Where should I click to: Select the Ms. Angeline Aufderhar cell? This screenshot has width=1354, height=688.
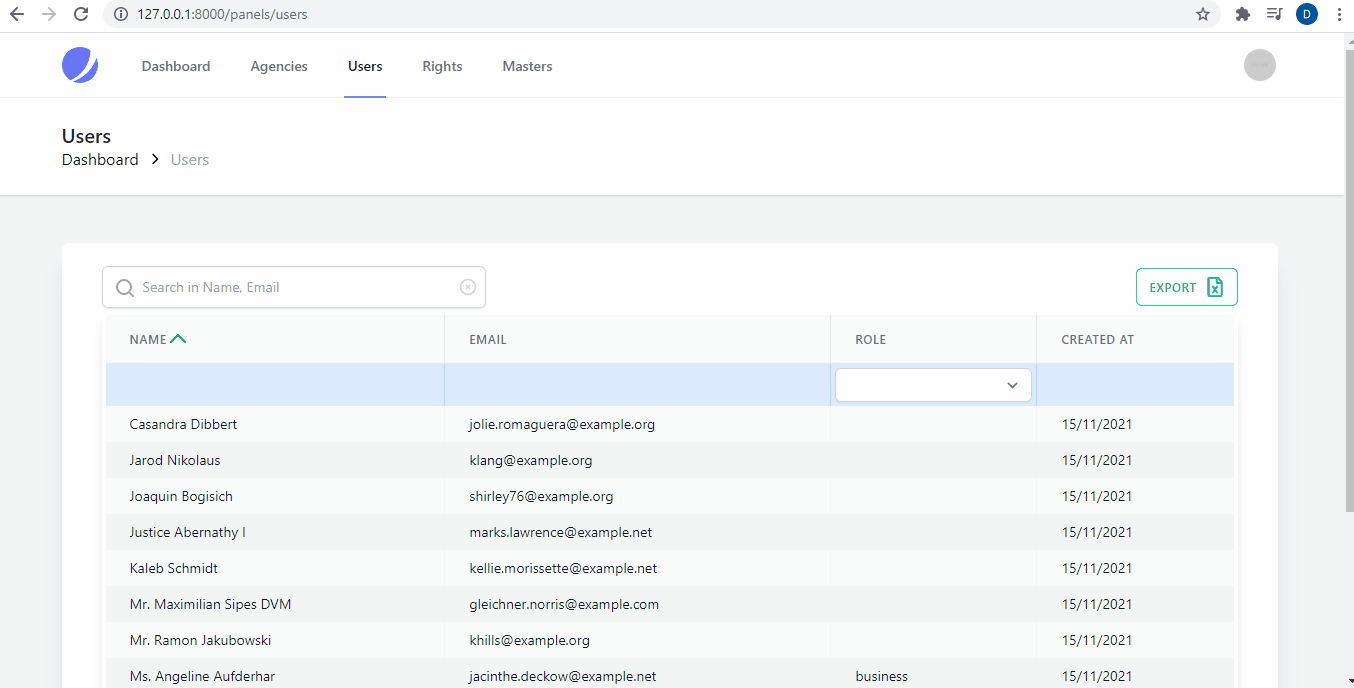[202, 676]
